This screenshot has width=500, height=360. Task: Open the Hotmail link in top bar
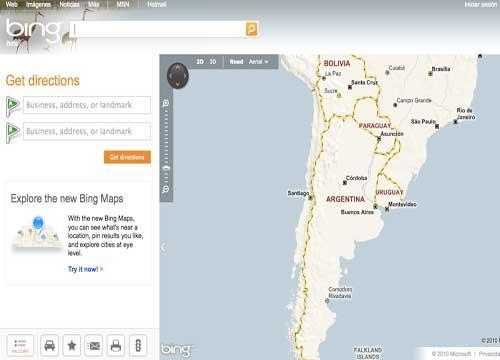click(x=157, y=4)
